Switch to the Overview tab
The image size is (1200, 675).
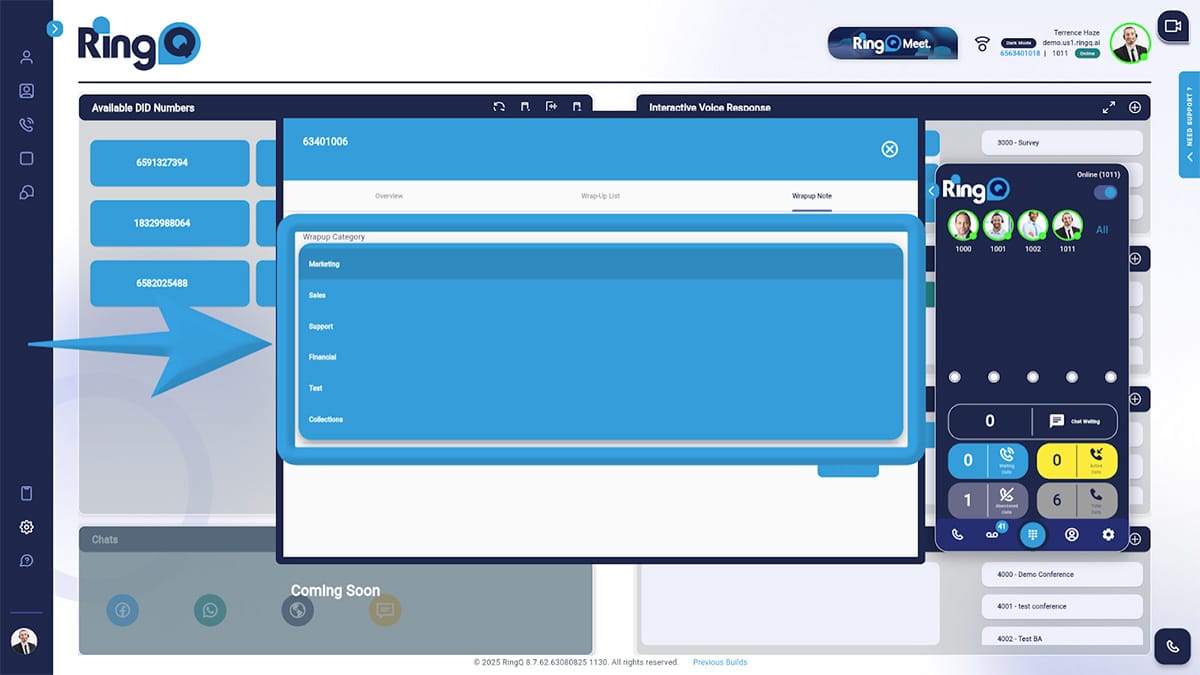point(389,196)
